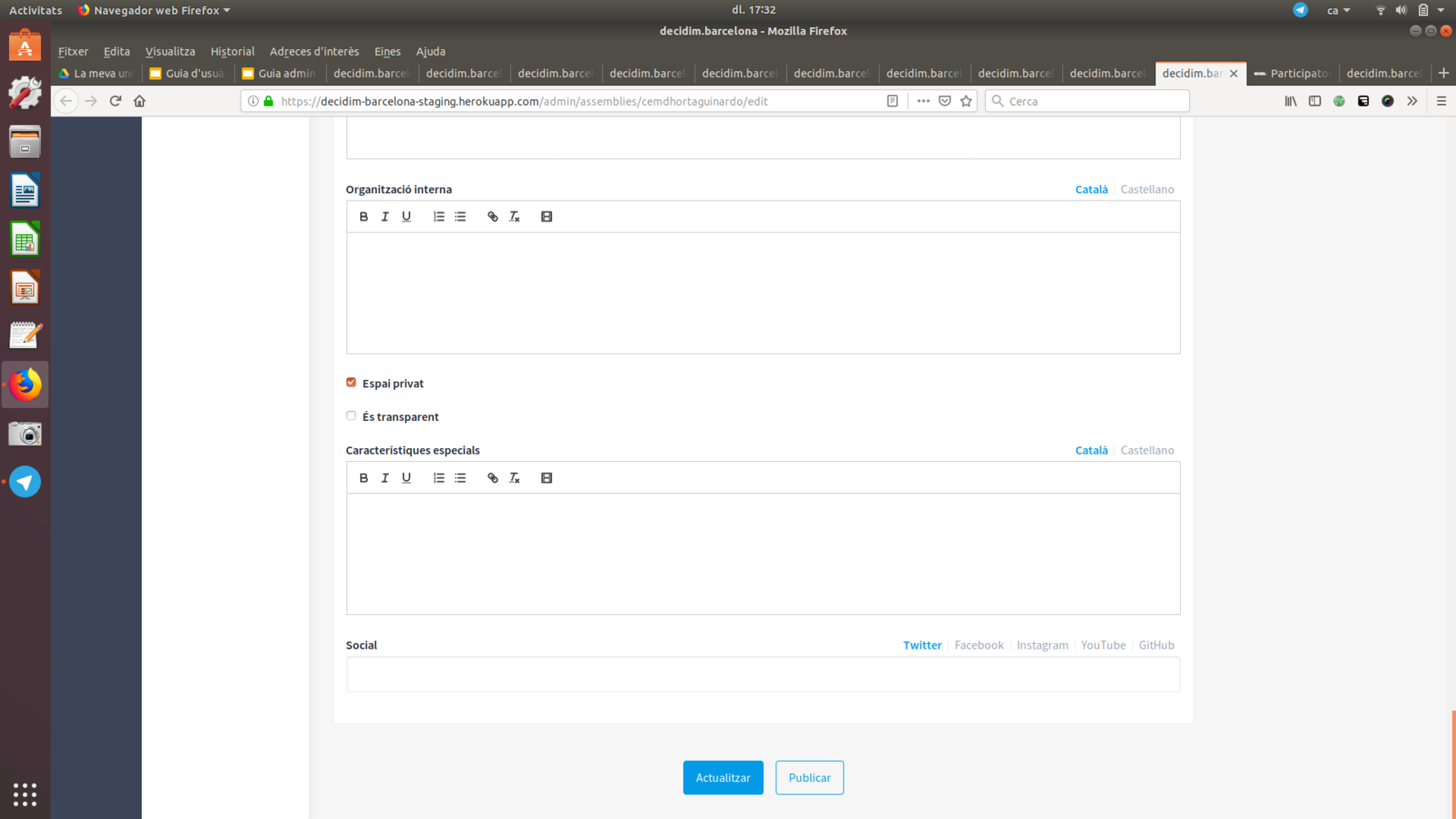
Task: Insert an ordered list in Organització interna
Action: click(x=439, y=216)
